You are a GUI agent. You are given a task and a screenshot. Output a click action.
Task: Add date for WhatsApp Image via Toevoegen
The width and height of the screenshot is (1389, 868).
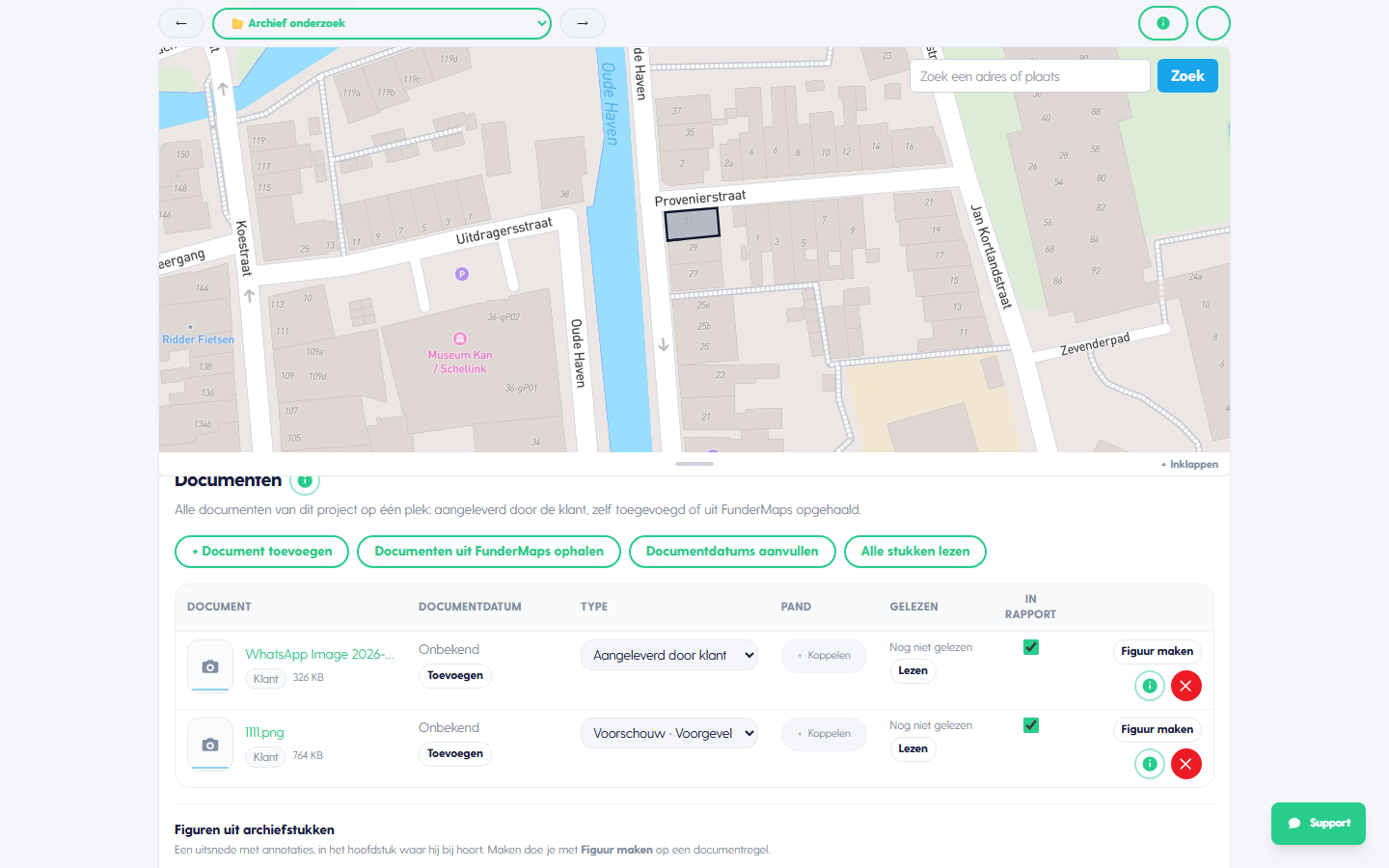pyautogui.click(x=455, y=675)
